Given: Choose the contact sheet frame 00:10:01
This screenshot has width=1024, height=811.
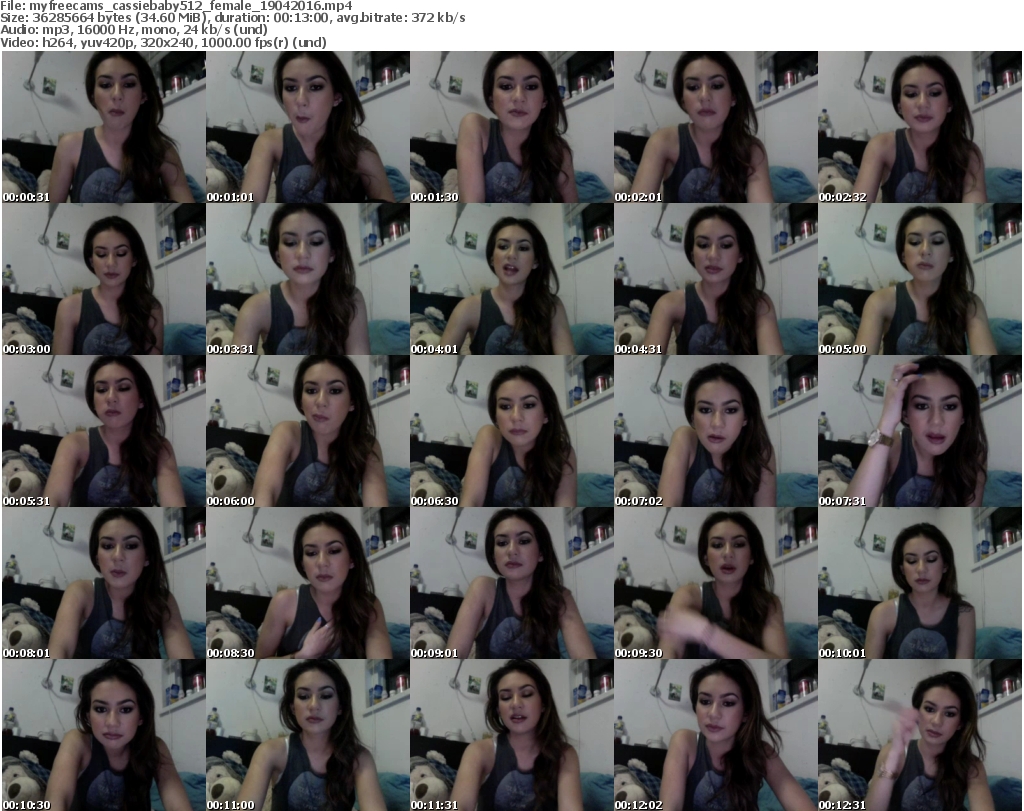Looking at the screenshot, I should pos(920,583).
